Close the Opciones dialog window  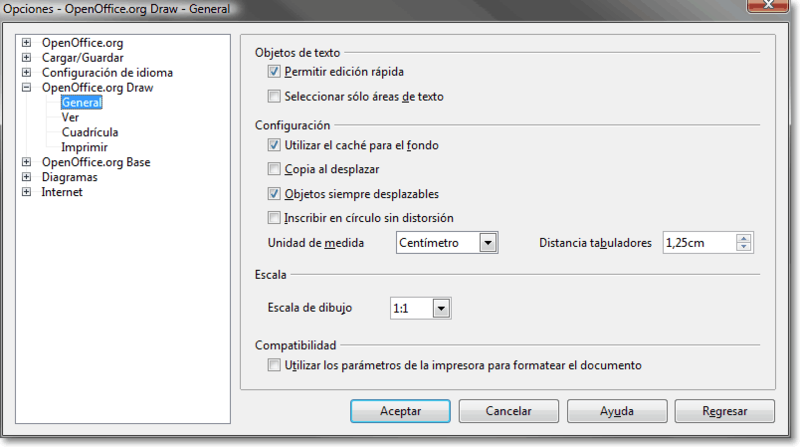768,5
